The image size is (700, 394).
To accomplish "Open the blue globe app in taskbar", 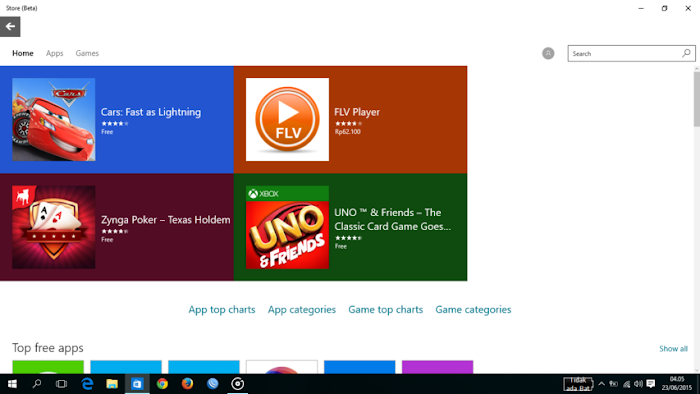I will pos(212,384).
